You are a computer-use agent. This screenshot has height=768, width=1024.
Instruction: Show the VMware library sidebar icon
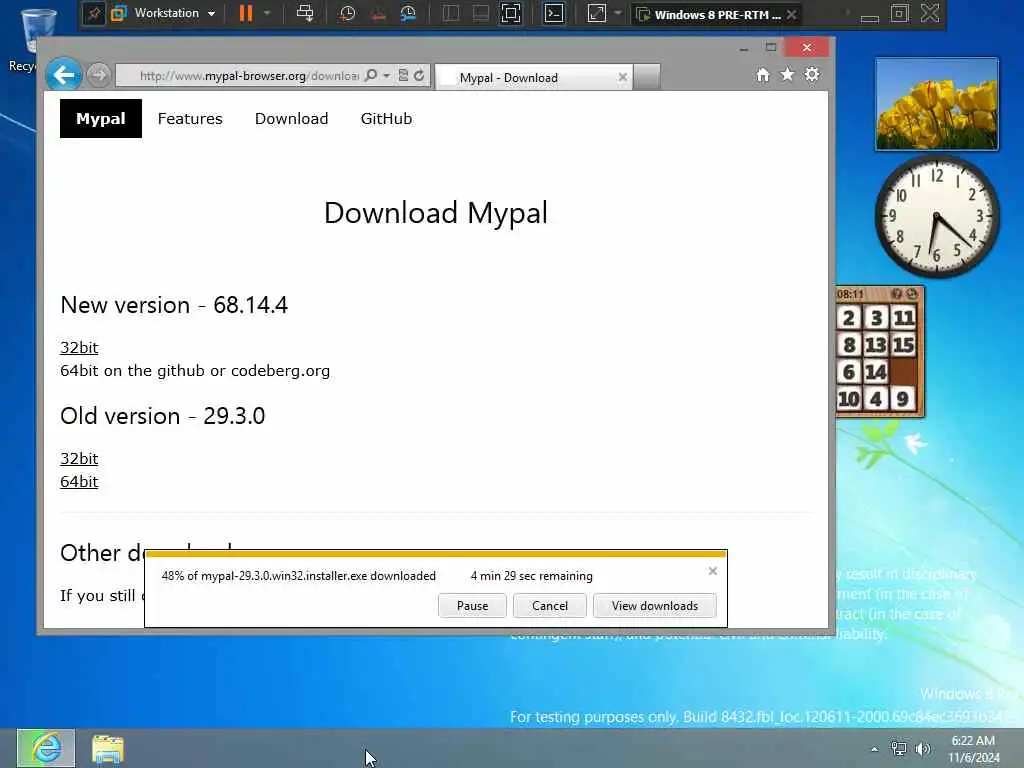click(451, 13)
